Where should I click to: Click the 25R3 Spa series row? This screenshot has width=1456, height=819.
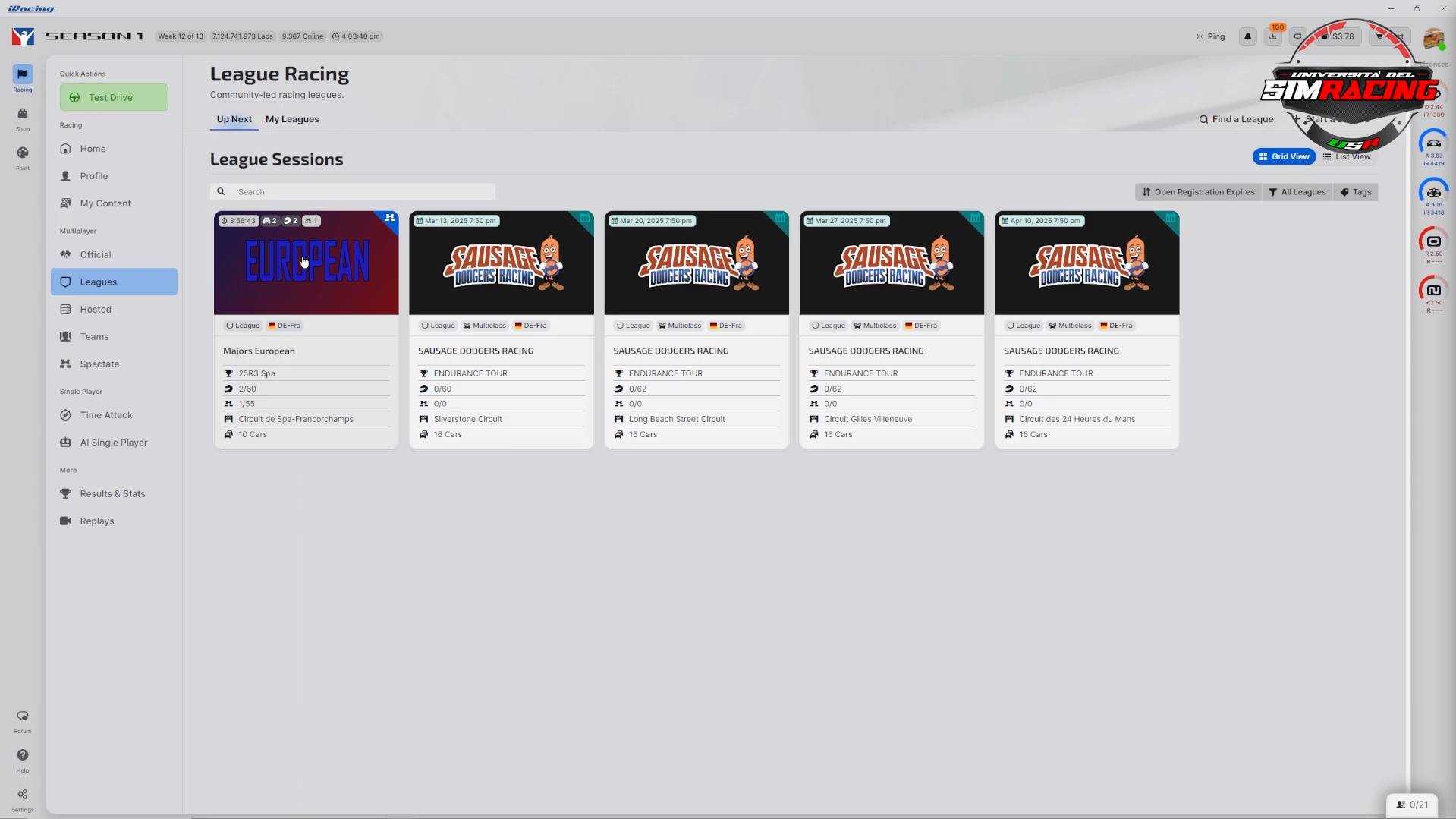click(306, 373)
